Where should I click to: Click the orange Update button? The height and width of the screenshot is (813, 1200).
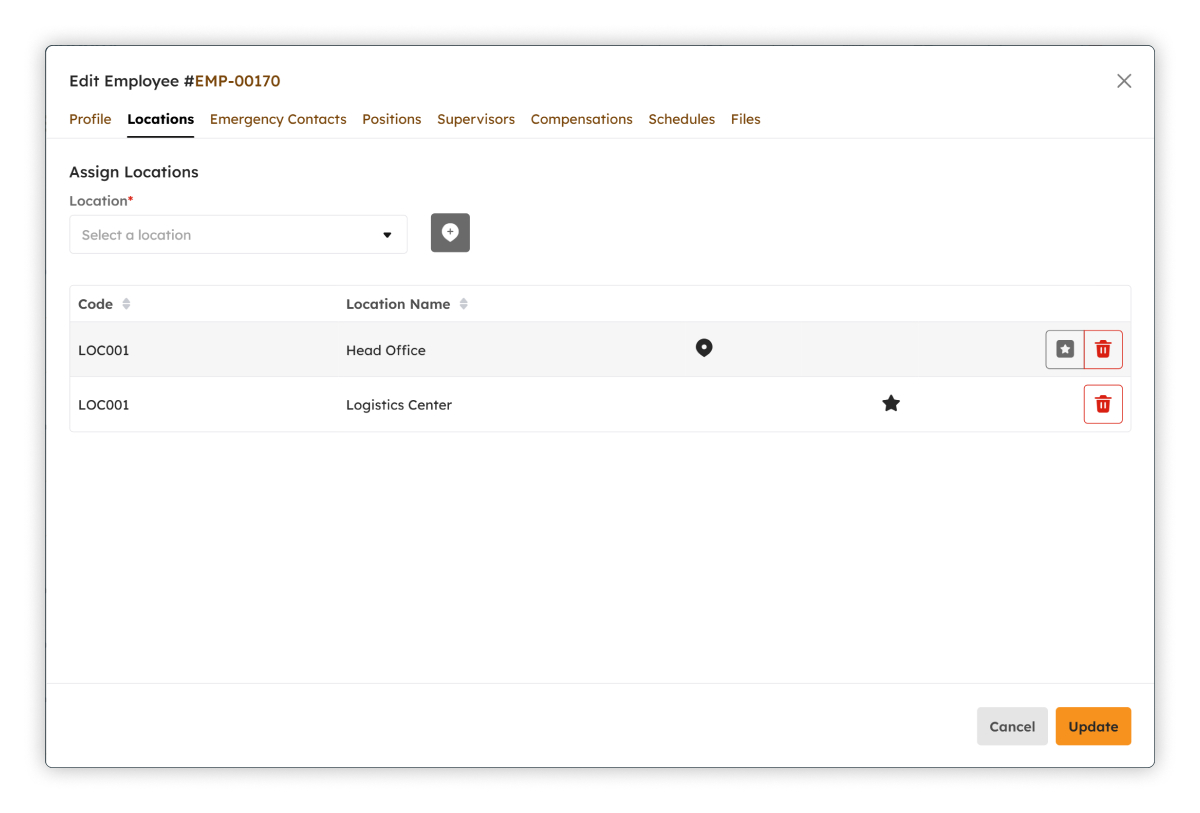point(1093,727)
